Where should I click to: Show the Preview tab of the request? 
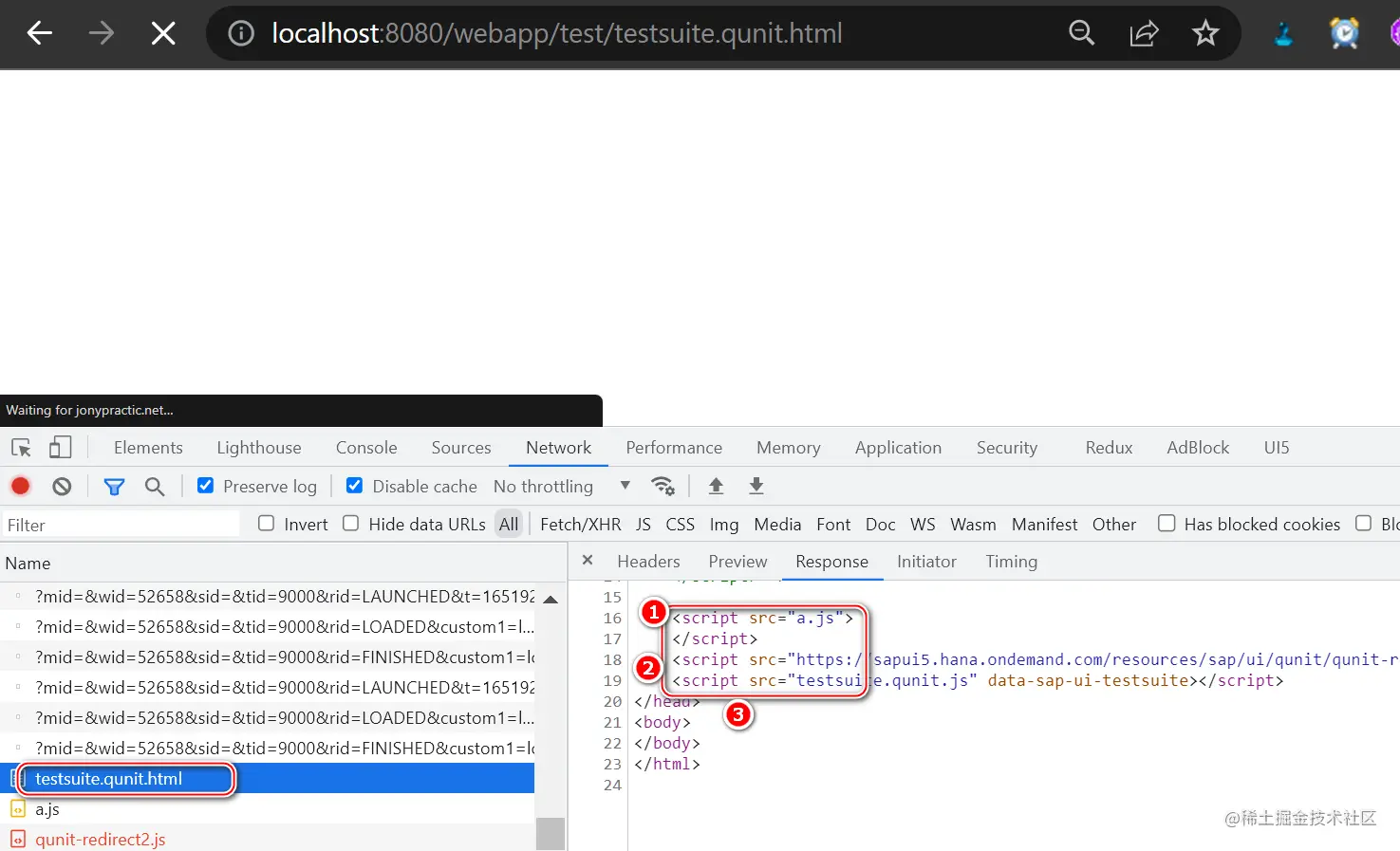click(x=737, y=562)
